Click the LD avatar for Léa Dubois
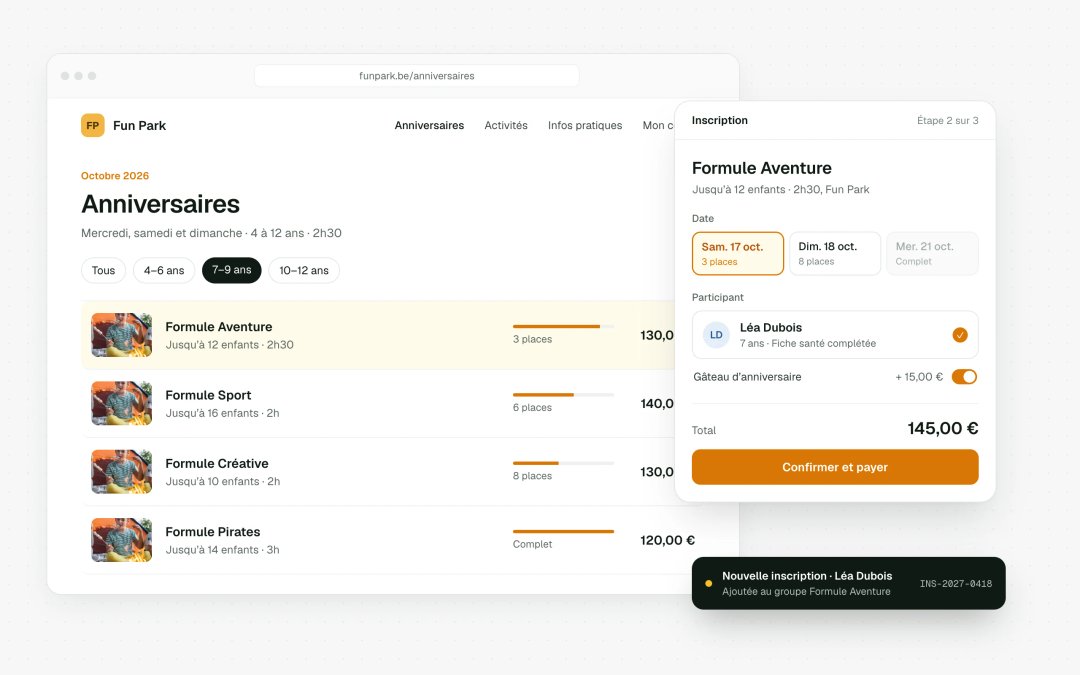The image size is (1080, 675). [716, 335]
